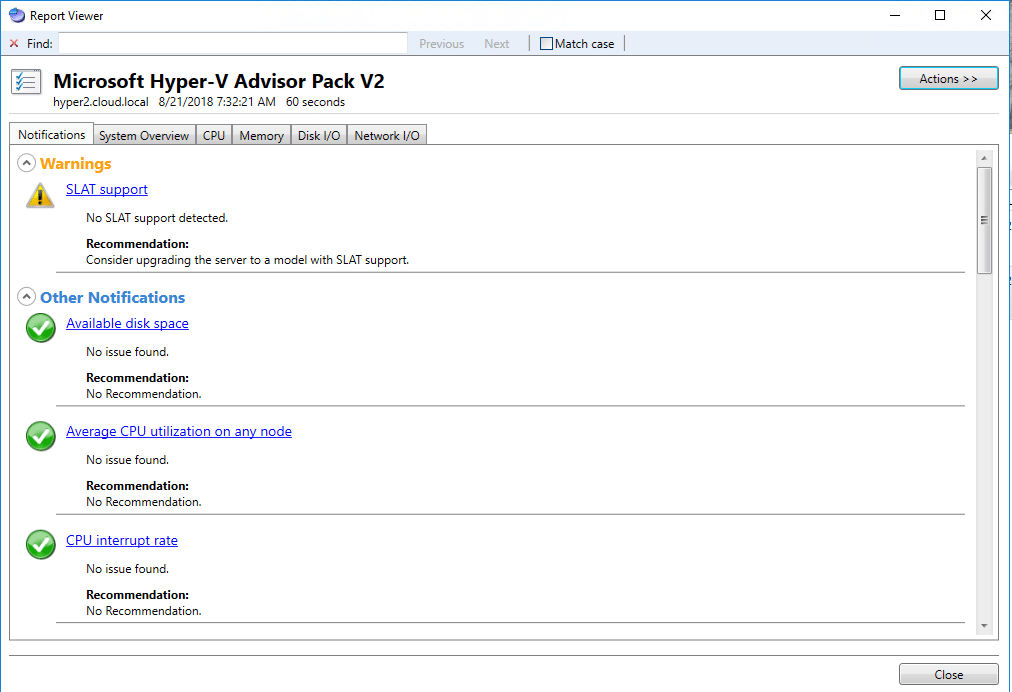Click the green check icon for Average CPU utilization
Screen dimensions: 1012x692
pyautogui.click(x=41, y=436)
